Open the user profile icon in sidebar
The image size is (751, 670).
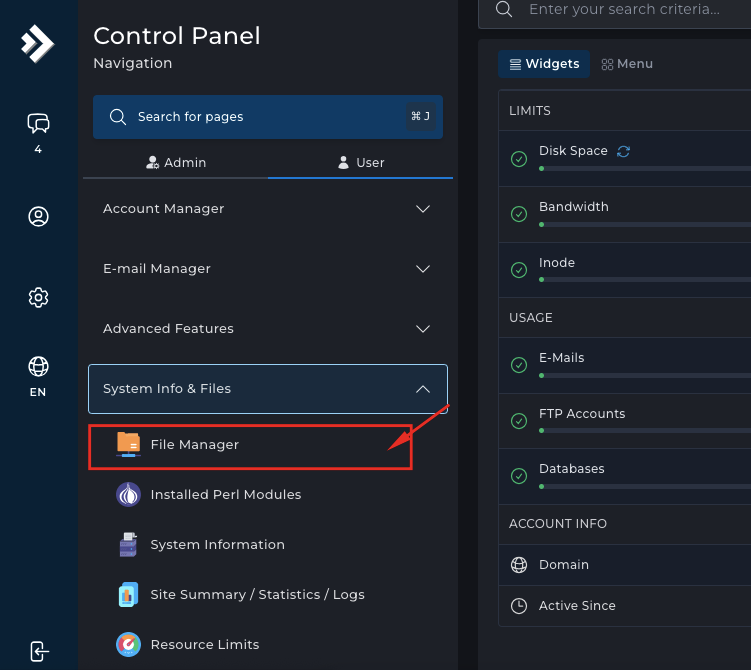click(x=38, y=216)
